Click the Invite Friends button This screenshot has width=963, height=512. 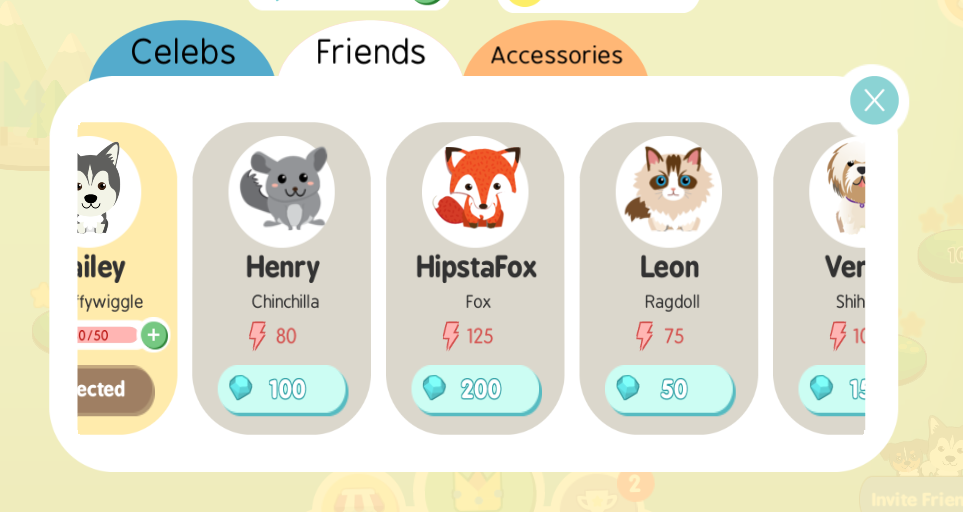(x=911, y=497)
